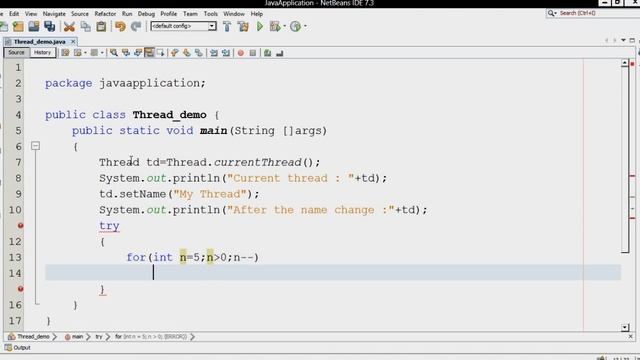Switch to History view
The width and height of the screenshot is (640, 360).
pos(42,53)
